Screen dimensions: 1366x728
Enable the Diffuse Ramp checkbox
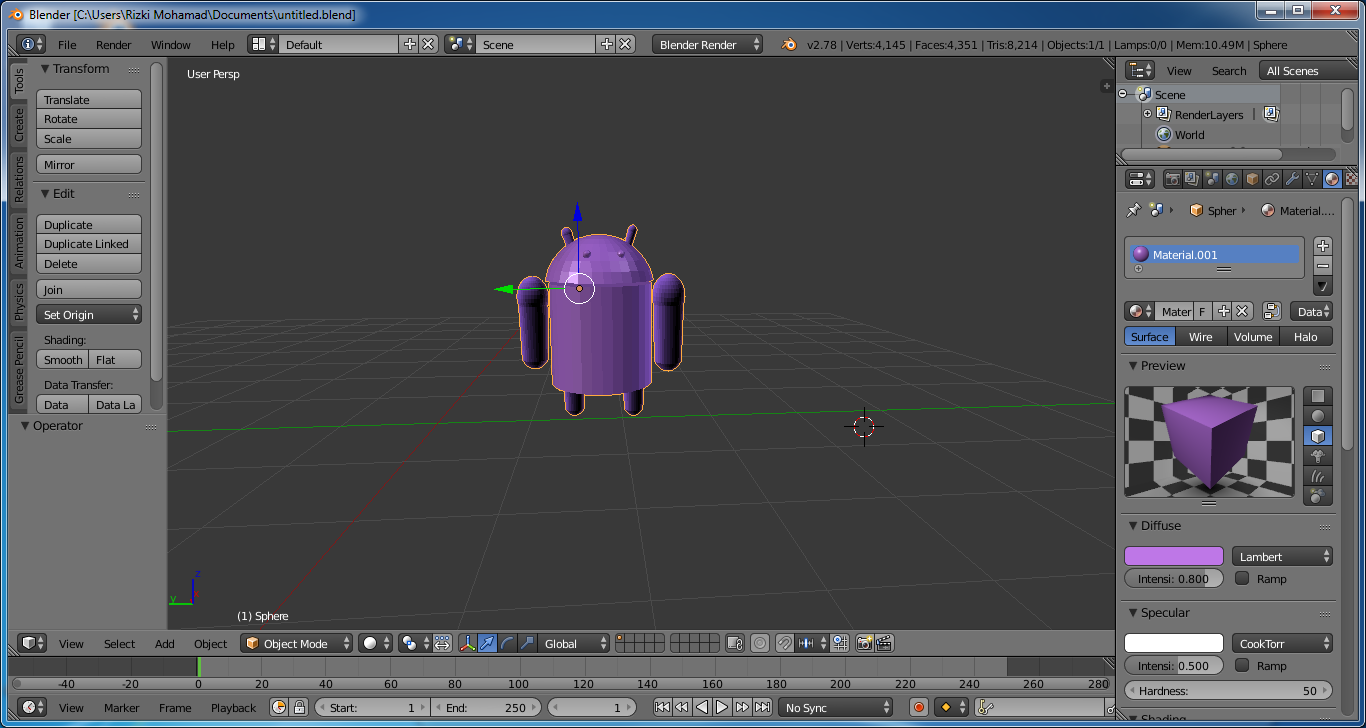tap(1242, 578)
